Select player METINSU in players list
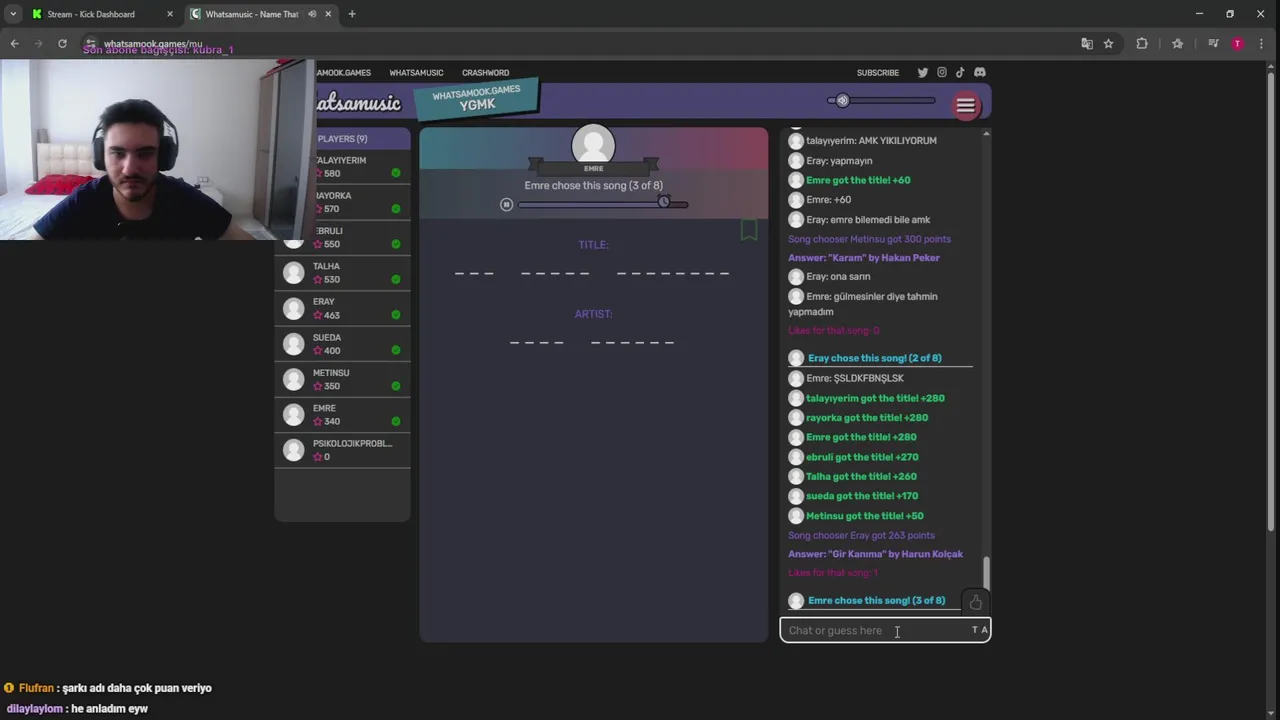Viewport: 1280px width, 720px height. coord(342,379)
